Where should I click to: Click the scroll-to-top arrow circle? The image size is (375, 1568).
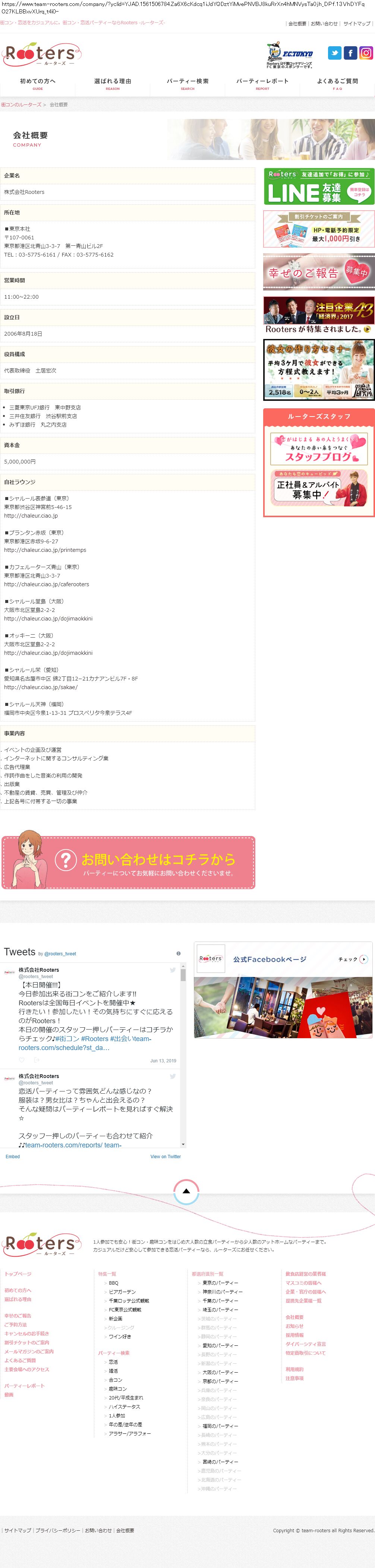point(186,1191)
